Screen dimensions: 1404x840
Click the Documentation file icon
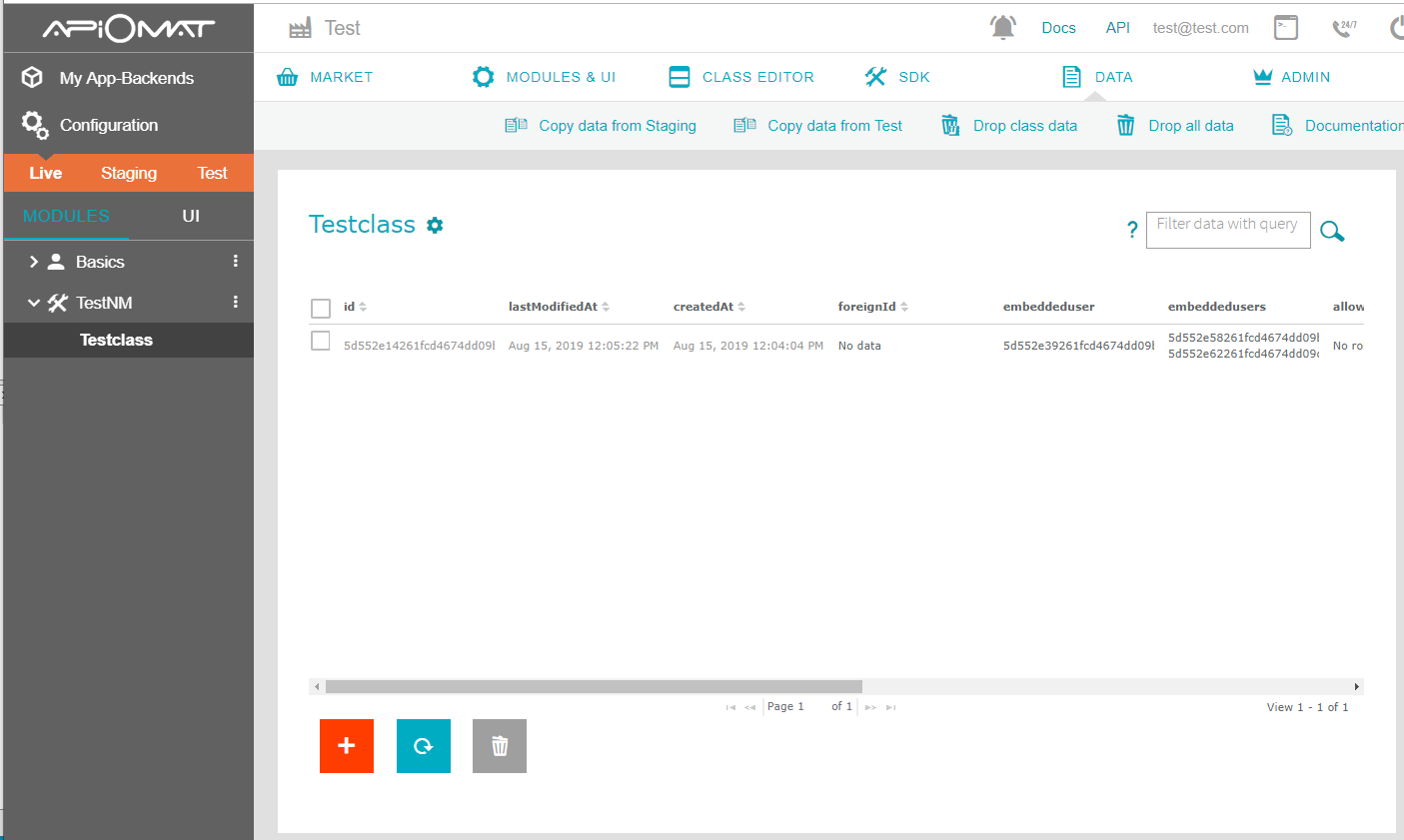(x=1281, y=125)
